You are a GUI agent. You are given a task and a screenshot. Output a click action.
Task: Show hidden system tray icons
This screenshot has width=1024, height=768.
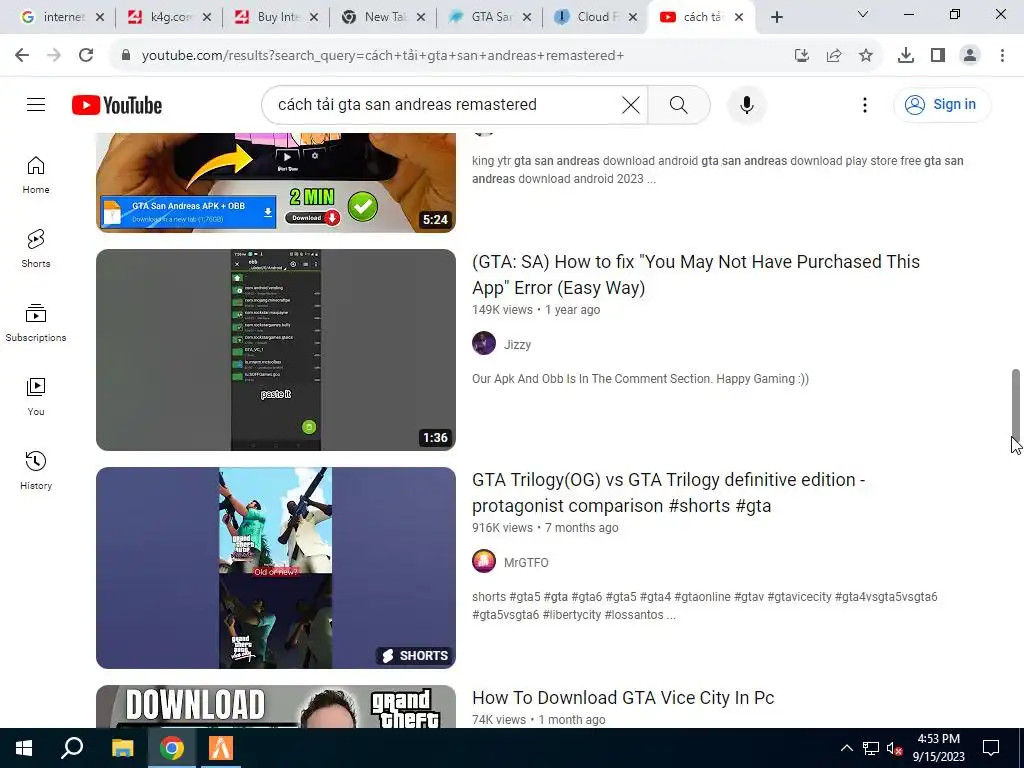pyautogui.click(x=846, y=748)
